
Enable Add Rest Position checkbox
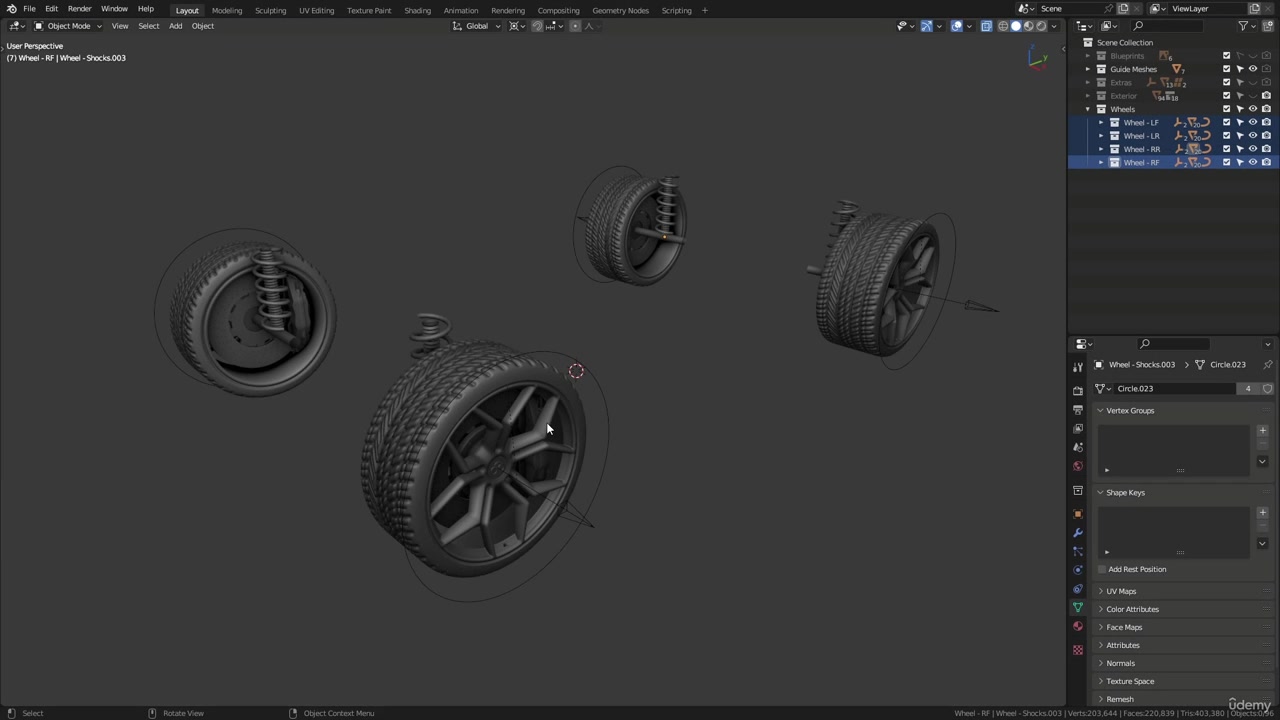click(x=1102, y=569)
